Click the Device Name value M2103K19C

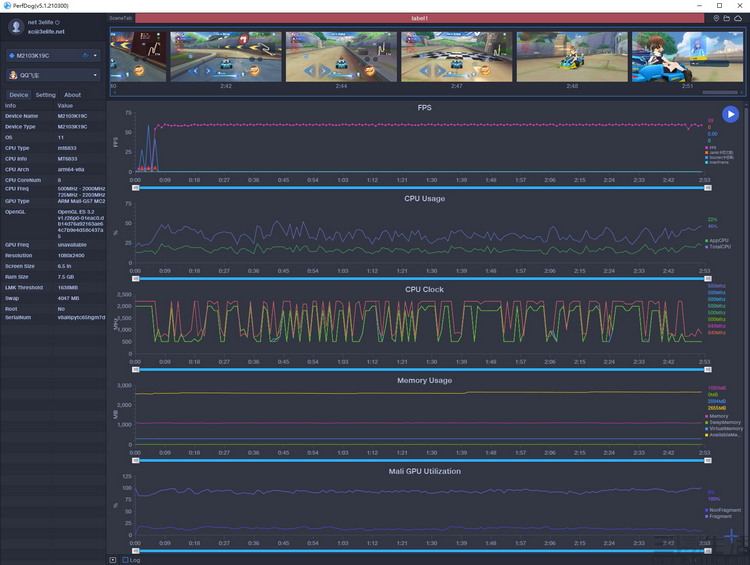[72, 116]
